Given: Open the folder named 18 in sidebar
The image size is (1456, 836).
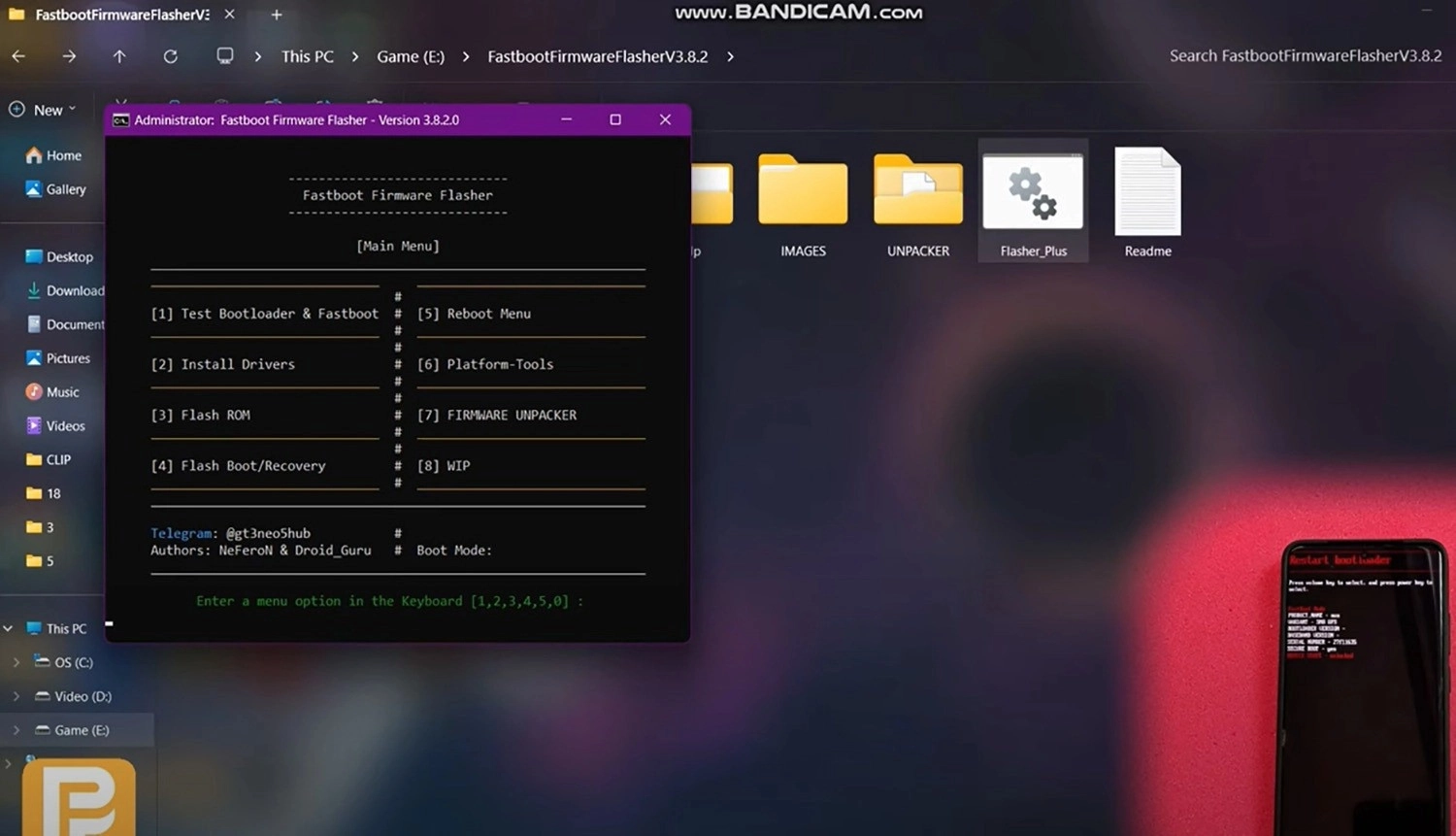Looking at the screenshot, I should (44, 493).
